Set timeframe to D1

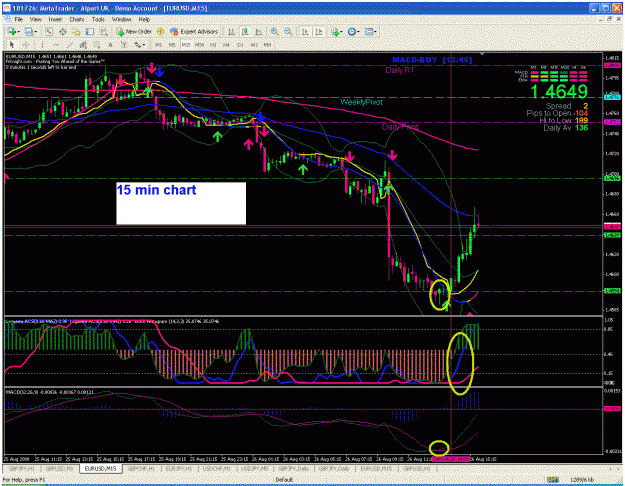(x=240, y=45)
